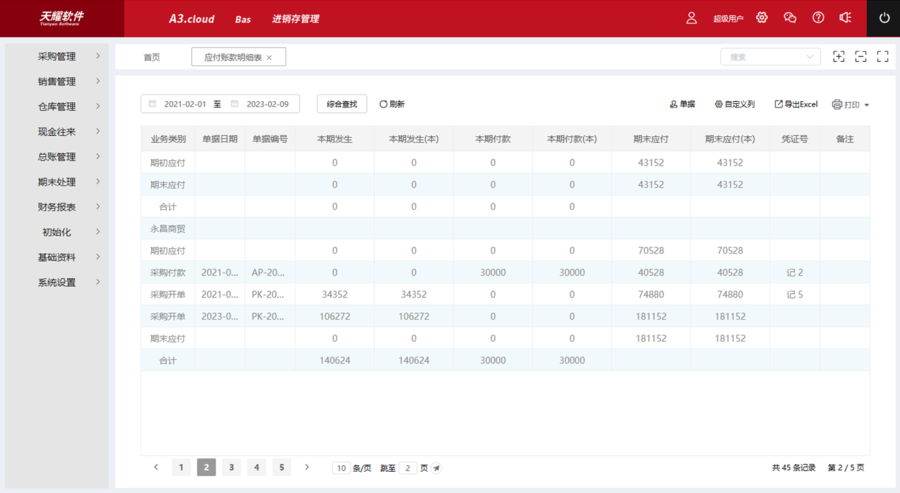Screen dimensions: 900x493
Task: Close the 应付账款明细表 tab
Action: (x=269, y=58)
